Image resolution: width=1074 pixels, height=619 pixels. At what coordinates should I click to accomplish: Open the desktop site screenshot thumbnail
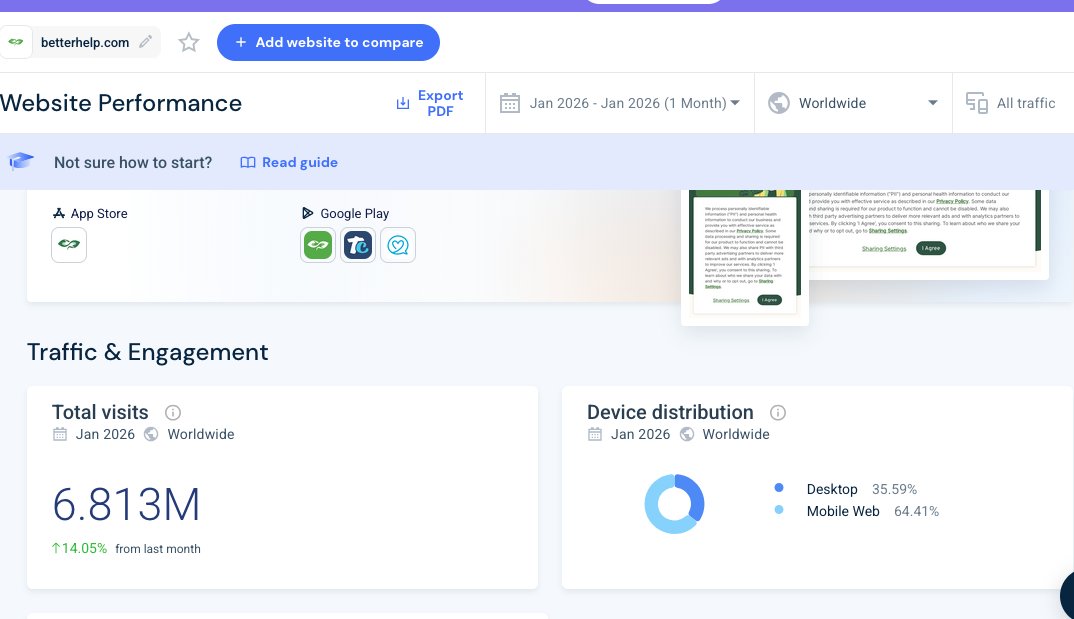point(928,234)
